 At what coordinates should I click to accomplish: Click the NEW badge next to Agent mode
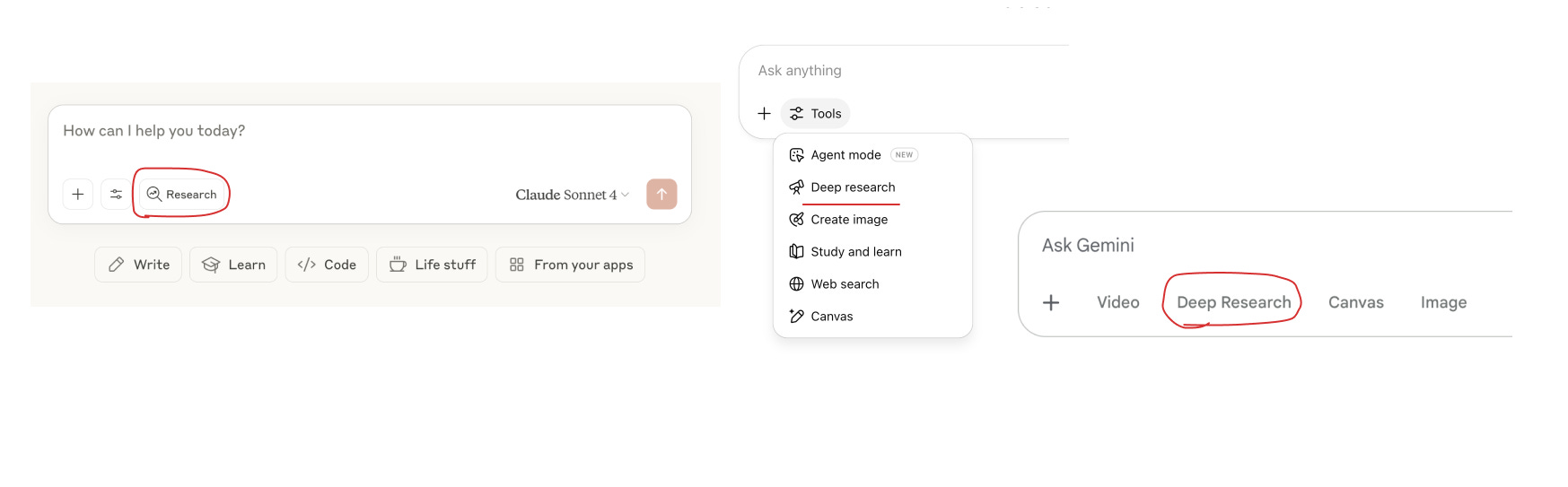[904, 155]
